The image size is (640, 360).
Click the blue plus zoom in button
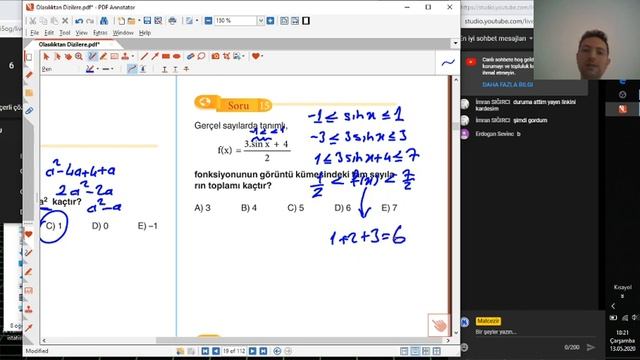click(x=270, y=20)
